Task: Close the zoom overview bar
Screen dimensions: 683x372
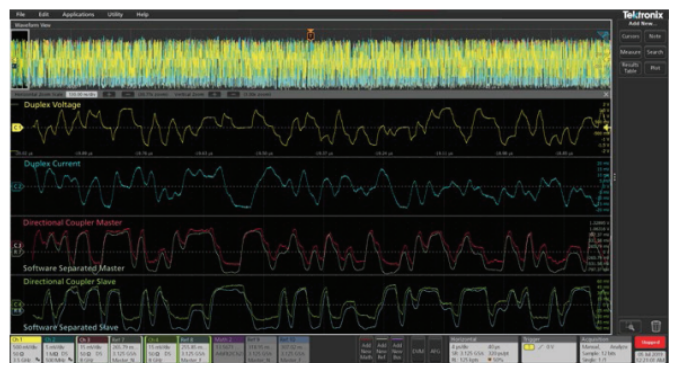Action: [x=606, y=94]
